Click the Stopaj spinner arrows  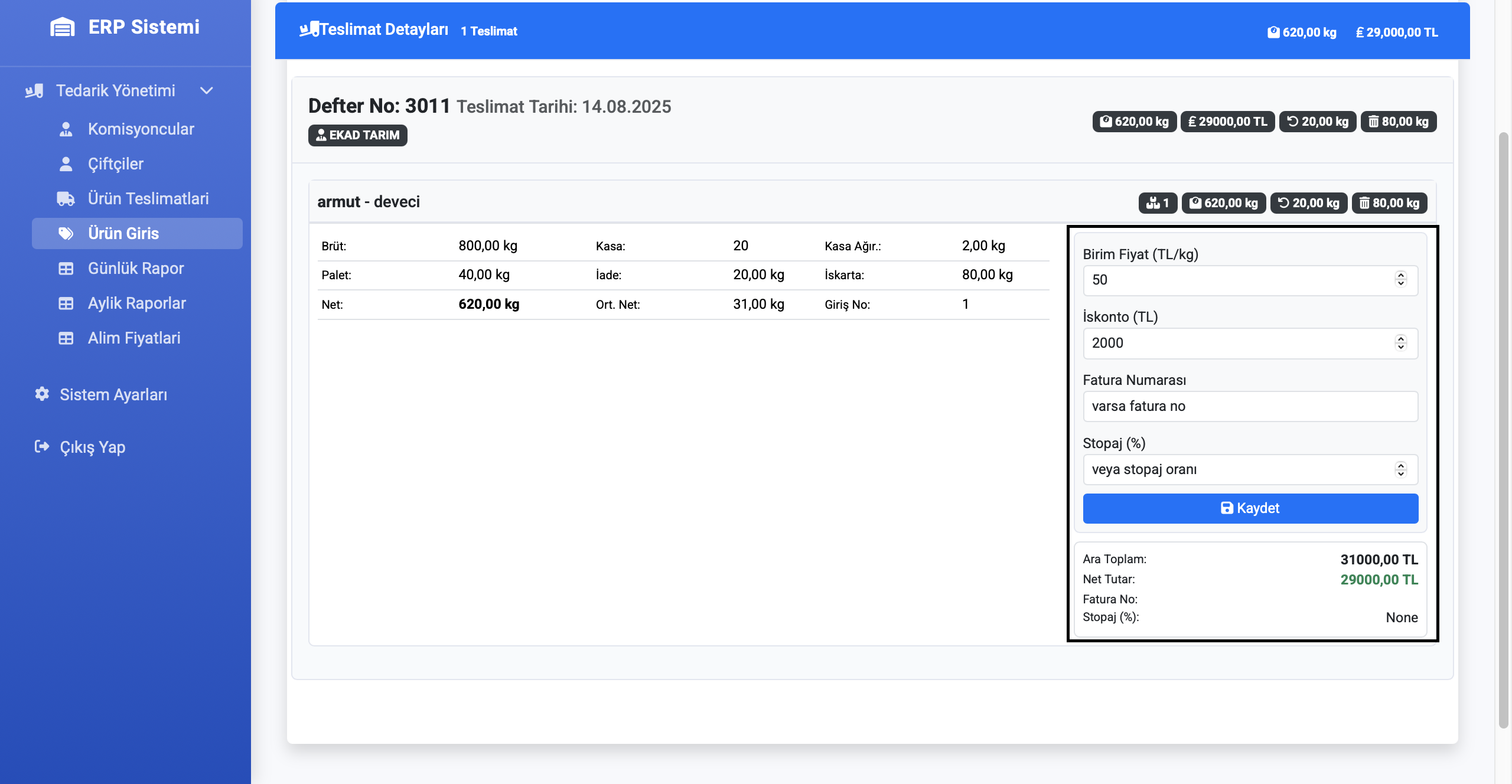point(1401,469)
